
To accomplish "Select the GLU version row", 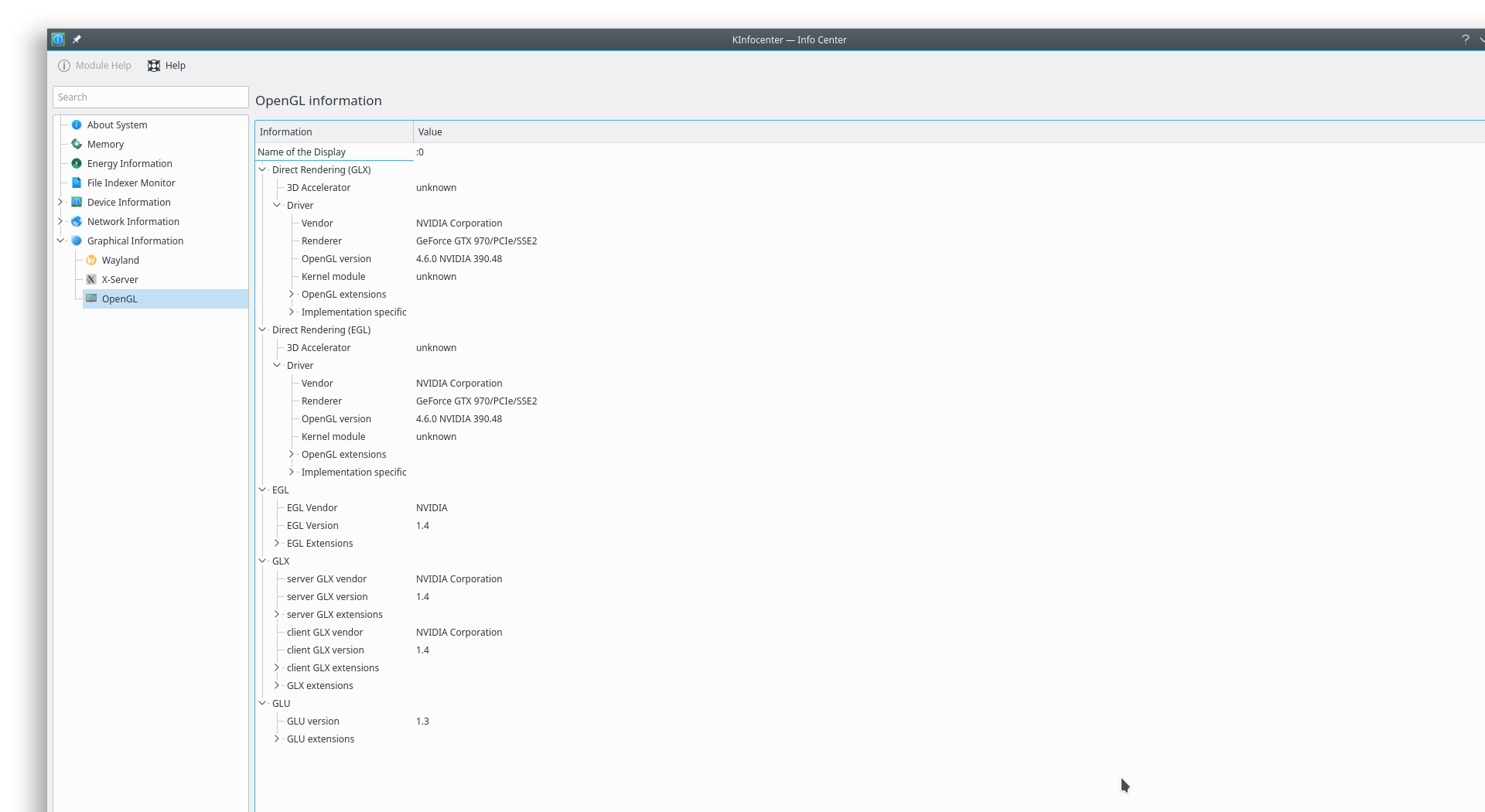I will [870, 721].
